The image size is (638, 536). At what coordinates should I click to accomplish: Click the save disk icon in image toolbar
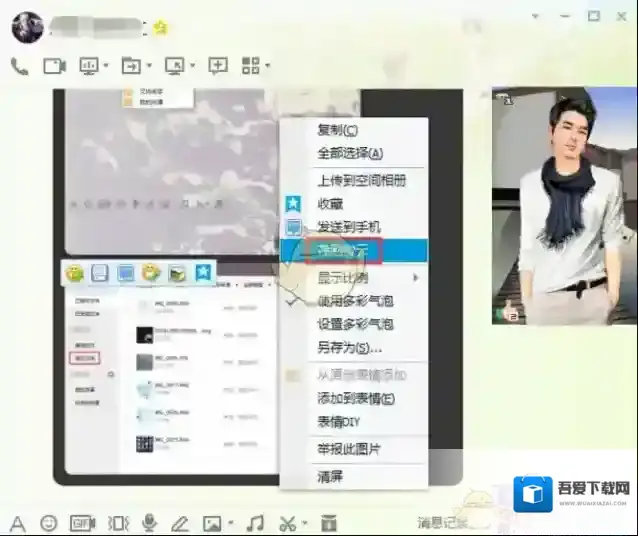100,273
